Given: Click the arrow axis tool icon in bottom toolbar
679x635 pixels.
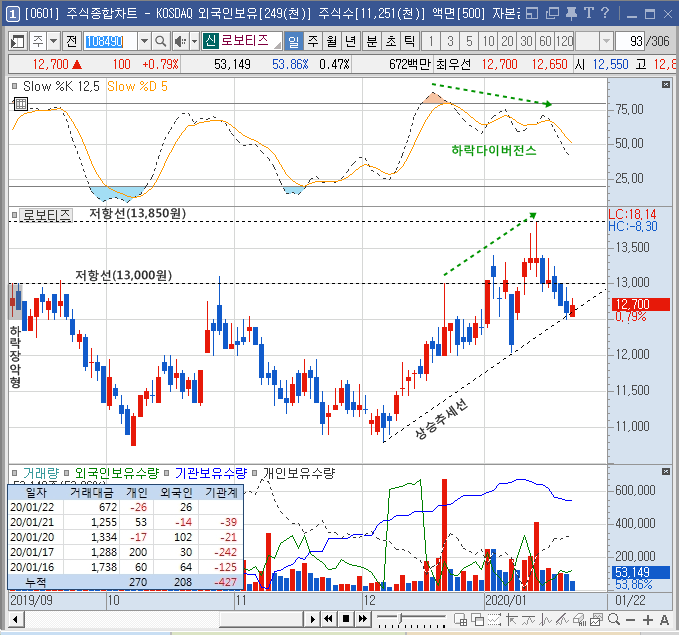Looking at the screenshot, I should (511, 620).
